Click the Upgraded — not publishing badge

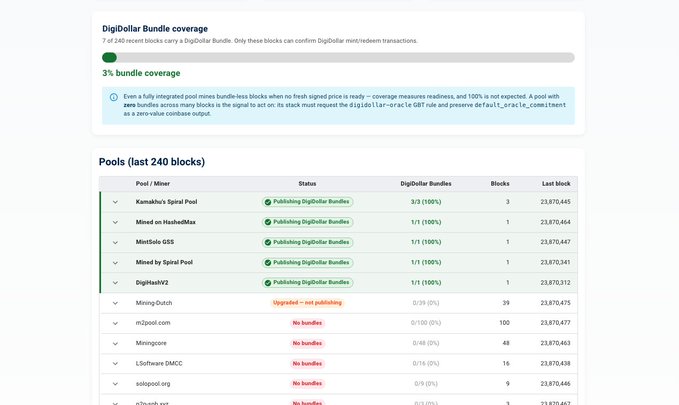pos(307,303)
